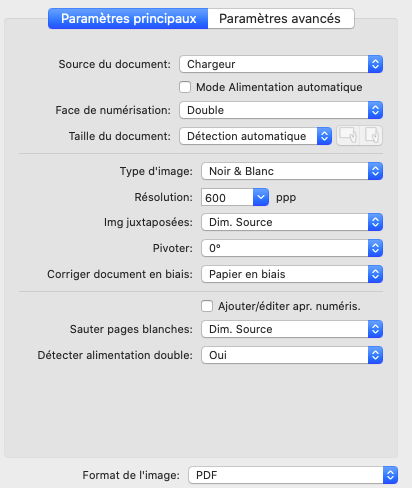
Task: Open Source du document dropdown showing Chargeur
Action: click(281, 64)
